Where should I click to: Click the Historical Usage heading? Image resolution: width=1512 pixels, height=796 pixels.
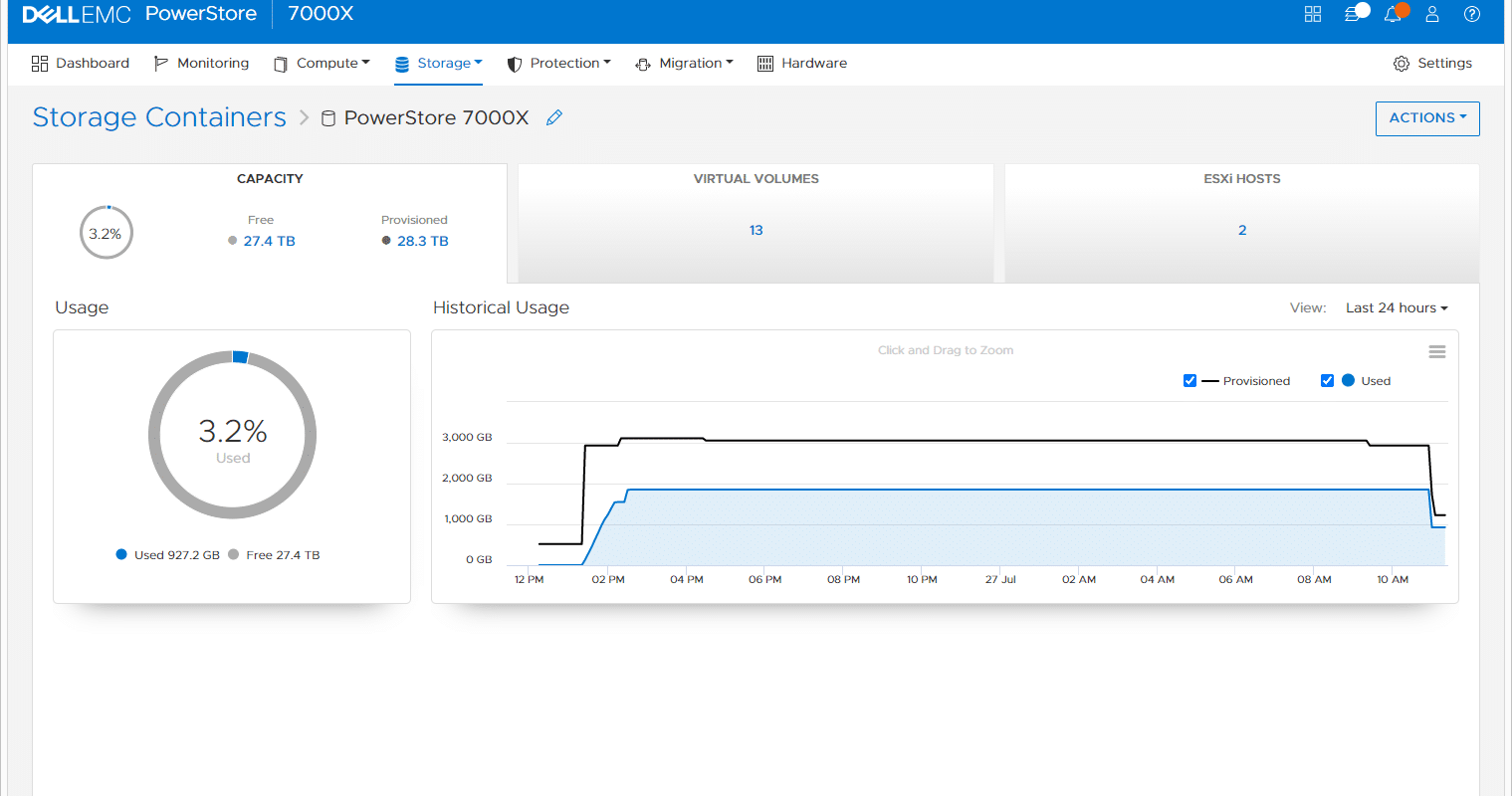click(501, 308)
